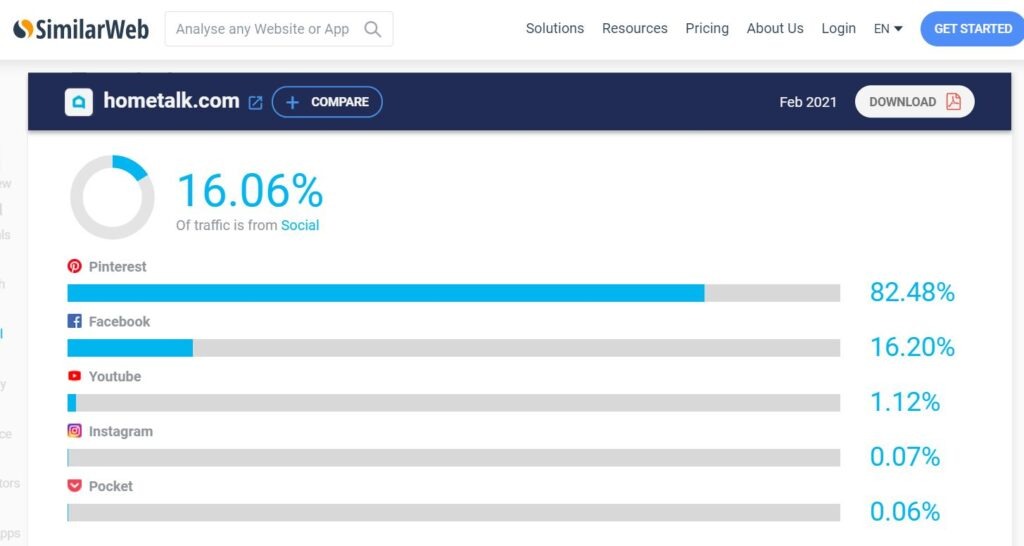1024x546 pixels.
Task: Click the Youtube traffic bar
Action: pos(453,403)
